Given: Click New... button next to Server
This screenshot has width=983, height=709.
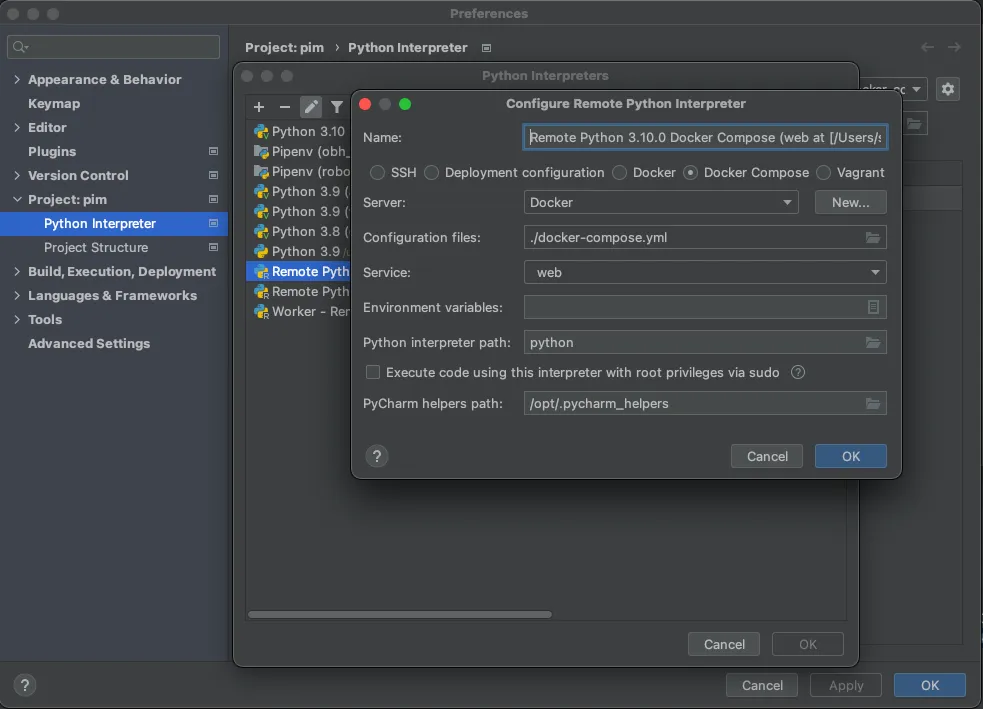Looking at the screenshot, I should (x=850, y=202).
